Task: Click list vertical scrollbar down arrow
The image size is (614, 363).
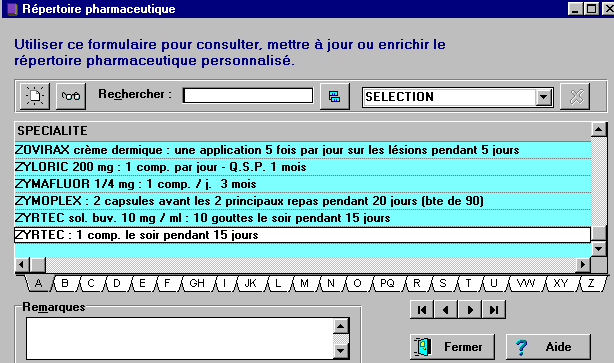Action: [599, 248]
